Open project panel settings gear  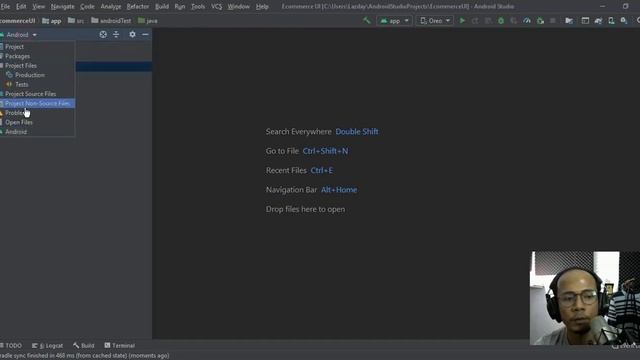tap(132, 35)
